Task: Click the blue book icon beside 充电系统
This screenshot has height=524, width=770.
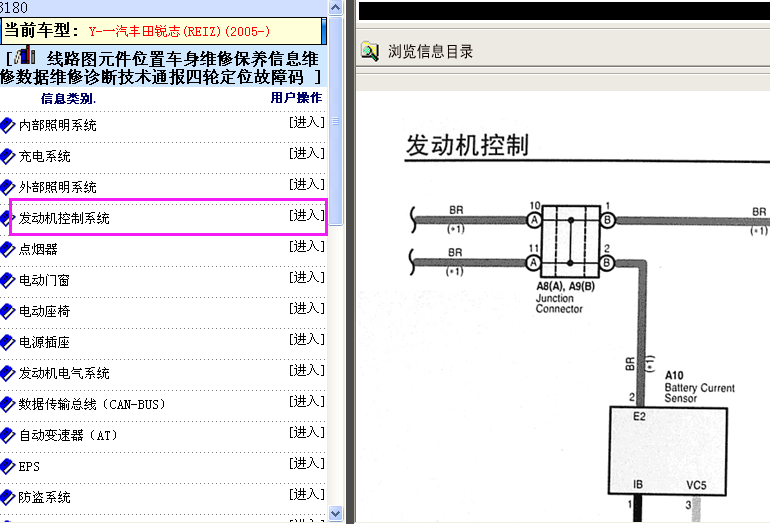Action: 7,157
